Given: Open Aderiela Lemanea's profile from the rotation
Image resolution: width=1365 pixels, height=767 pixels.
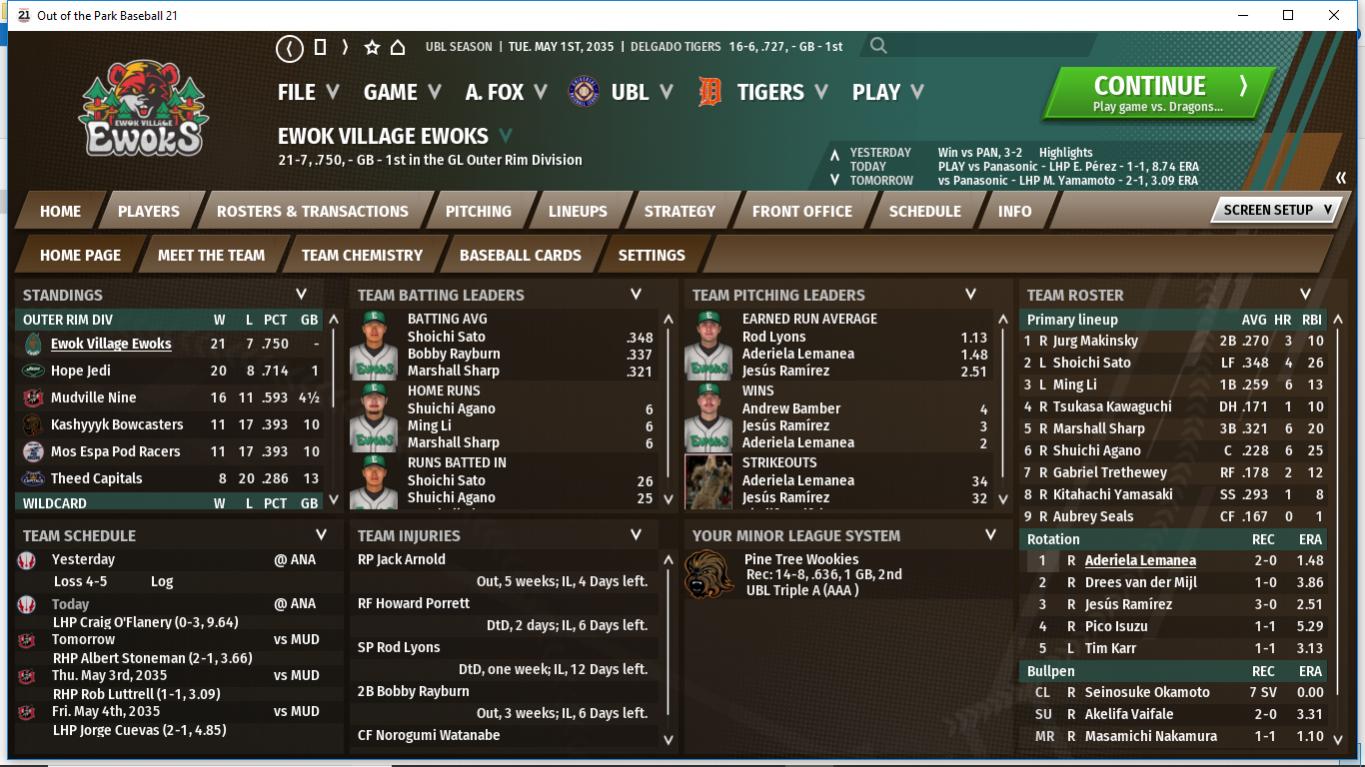Looking at the screenshot, I should tap(1140, 561).
